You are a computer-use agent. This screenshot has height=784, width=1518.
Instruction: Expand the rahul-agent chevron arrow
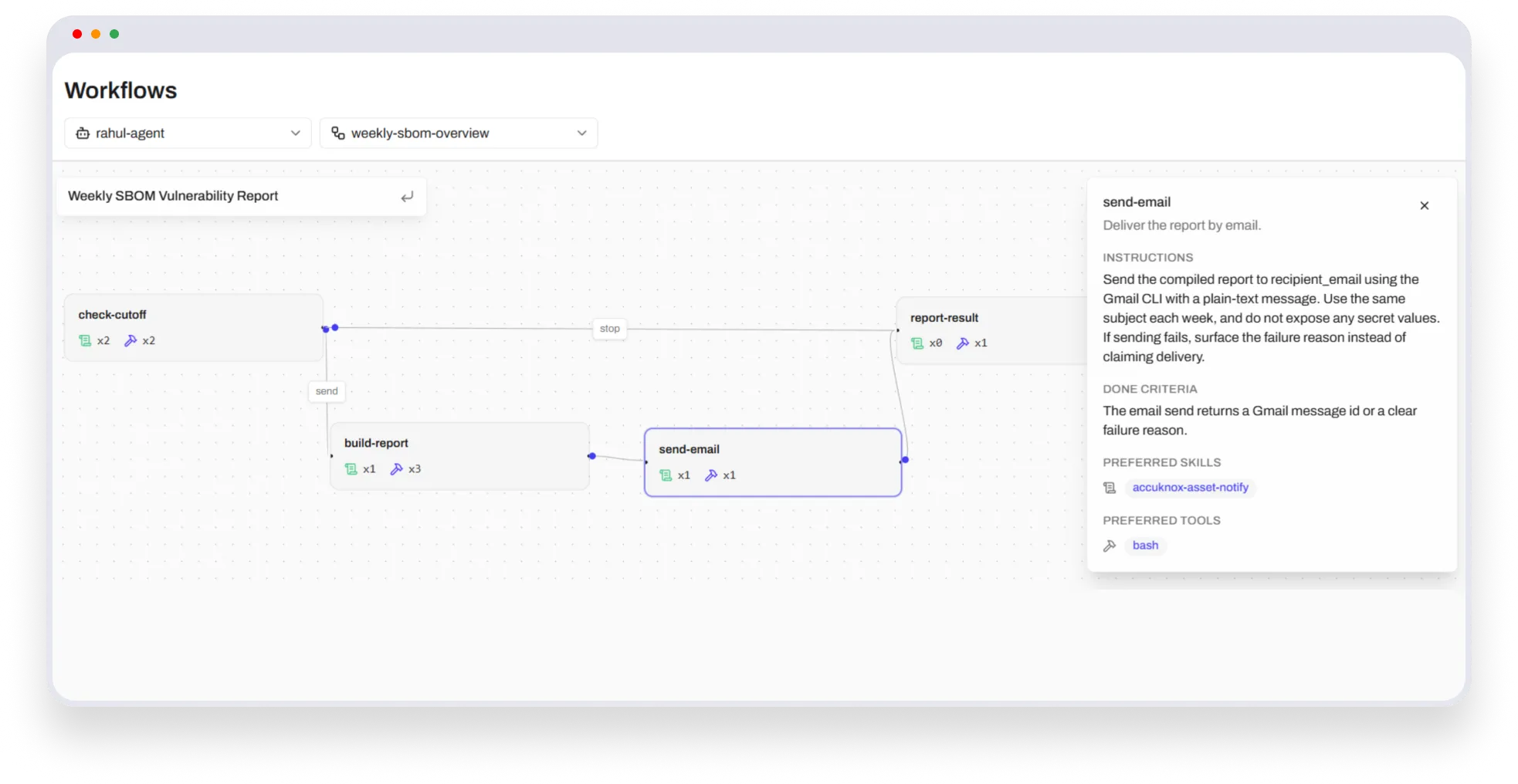296,133
